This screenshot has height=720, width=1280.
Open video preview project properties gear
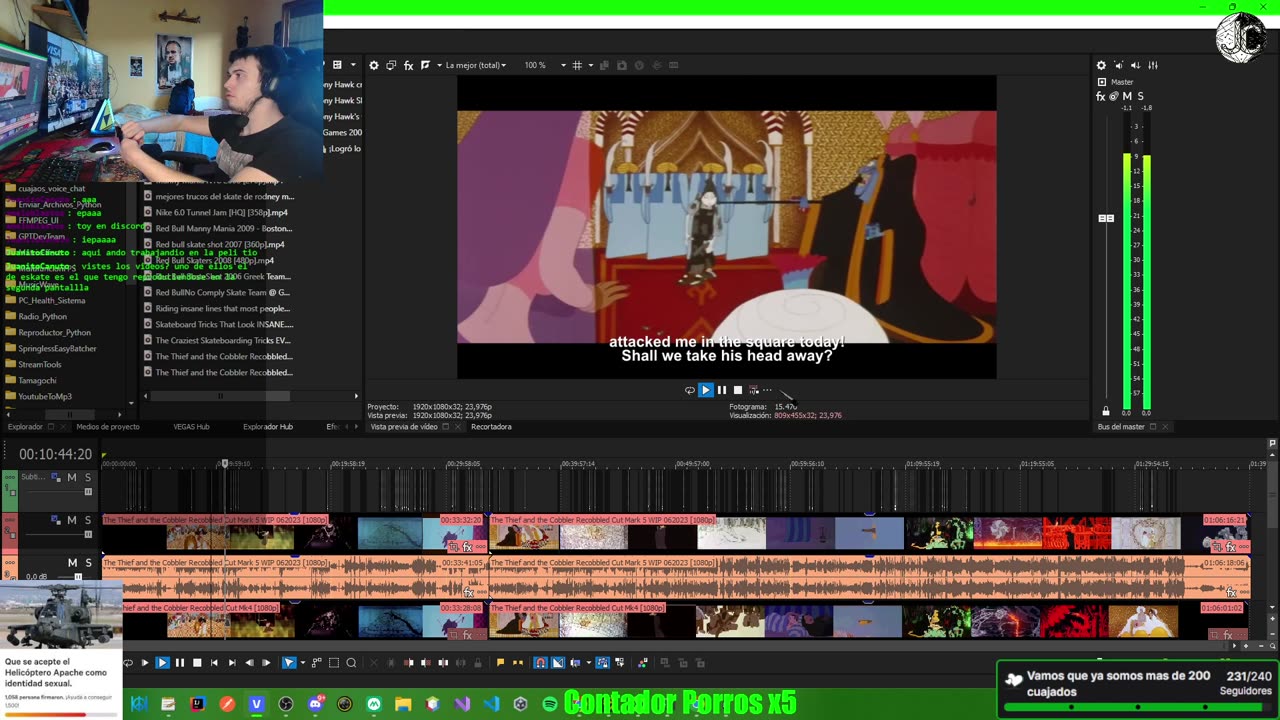click(374, 65)
